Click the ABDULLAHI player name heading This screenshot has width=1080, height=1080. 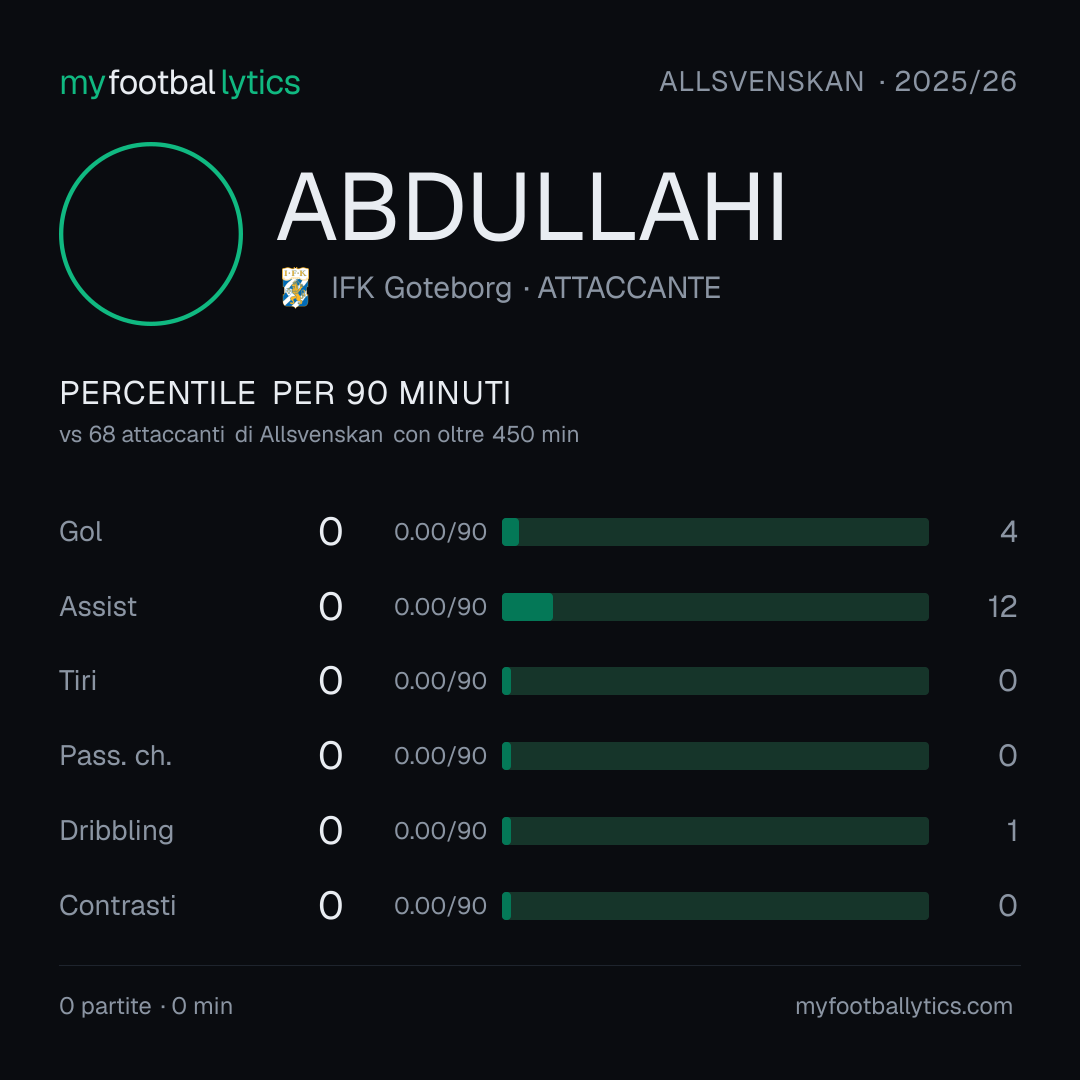[x=531, y=207]
